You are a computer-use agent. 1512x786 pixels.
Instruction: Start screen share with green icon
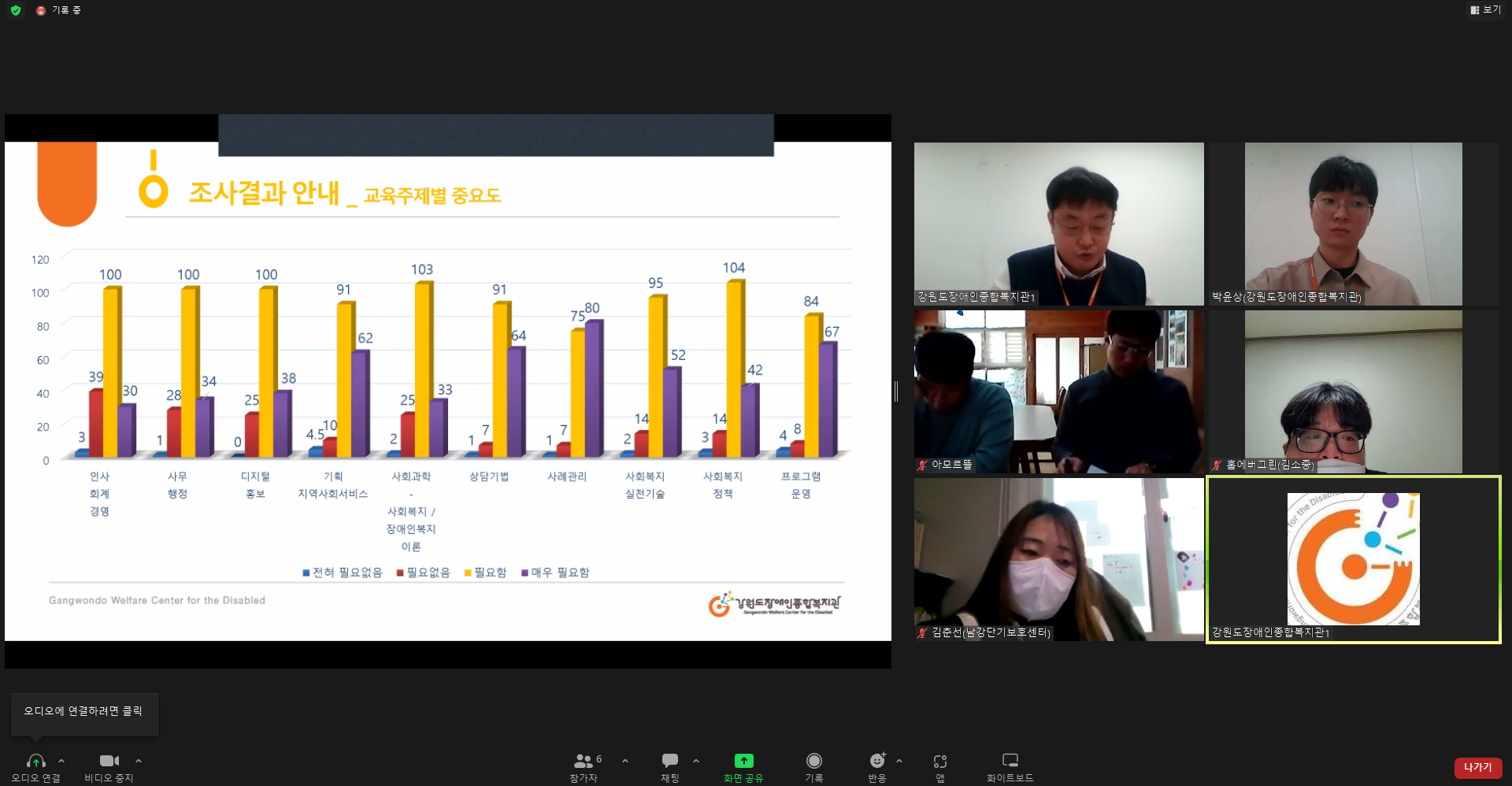[744, 761]
